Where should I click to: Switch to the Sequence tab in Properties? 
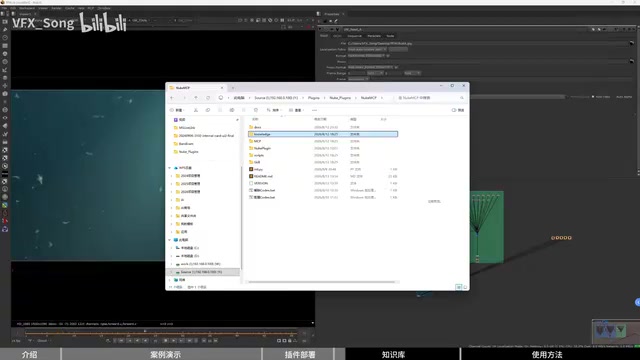tap(354, 36)
